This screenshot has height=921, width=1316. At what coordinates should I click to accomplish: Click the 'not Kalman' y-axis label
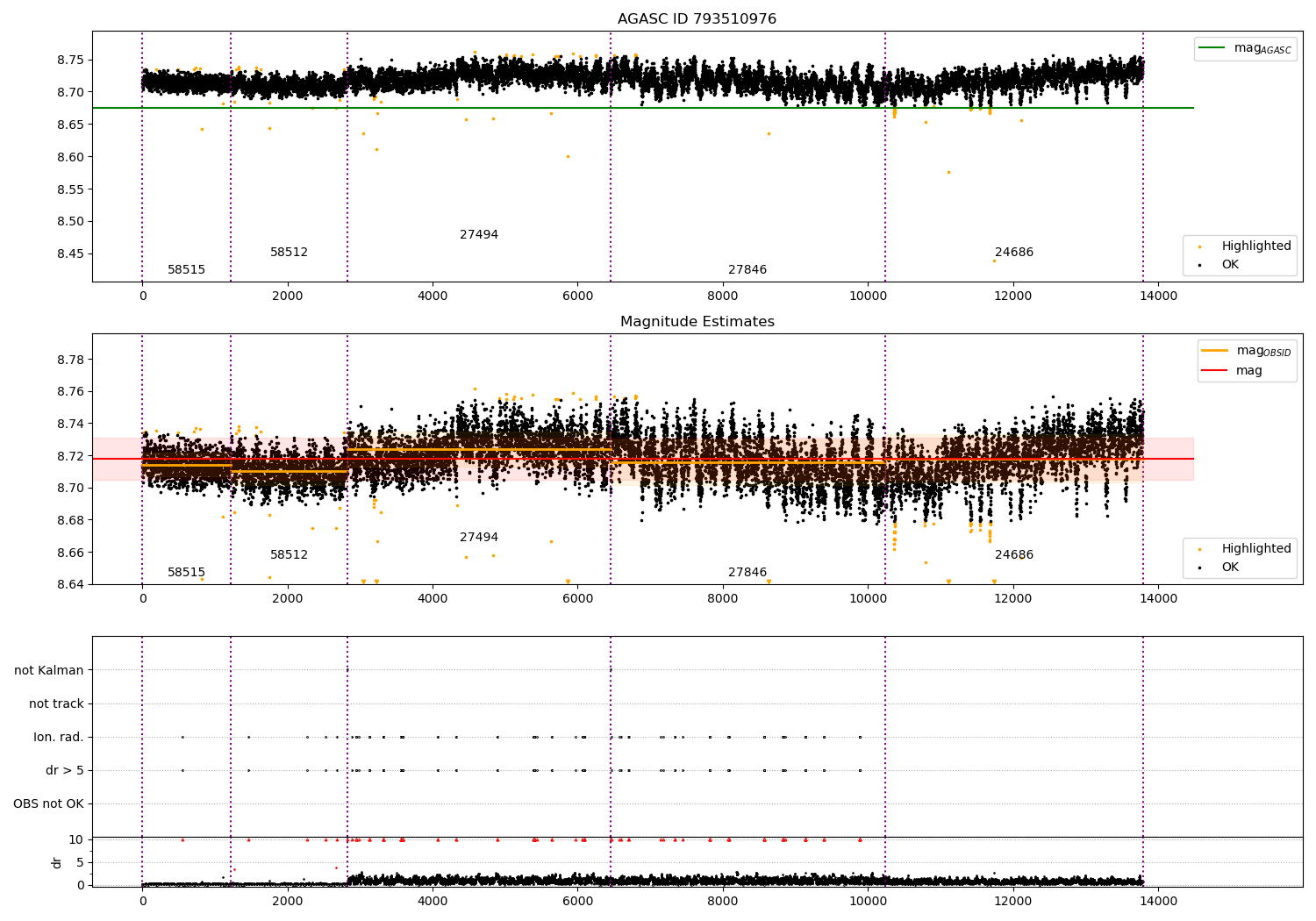(49, 671)
